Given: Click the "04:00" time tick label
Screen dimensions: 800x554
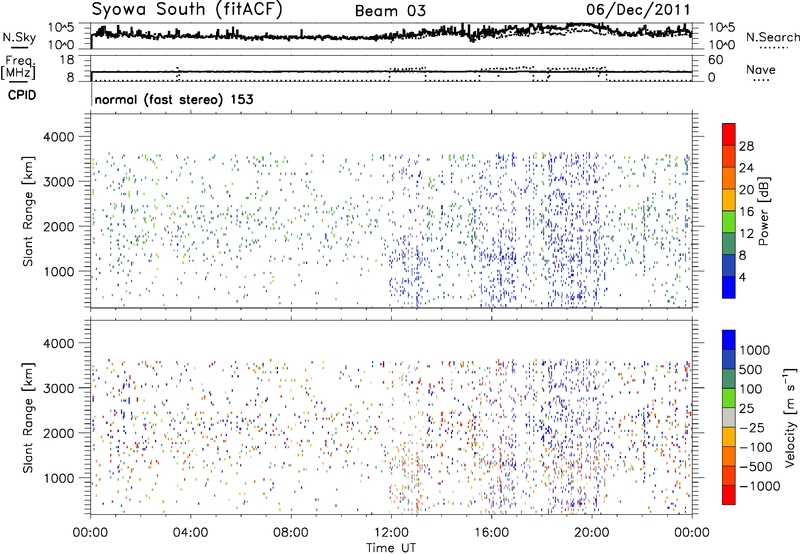Looking at the screenshot, I should pyautogui.click(x=190, y=533).
